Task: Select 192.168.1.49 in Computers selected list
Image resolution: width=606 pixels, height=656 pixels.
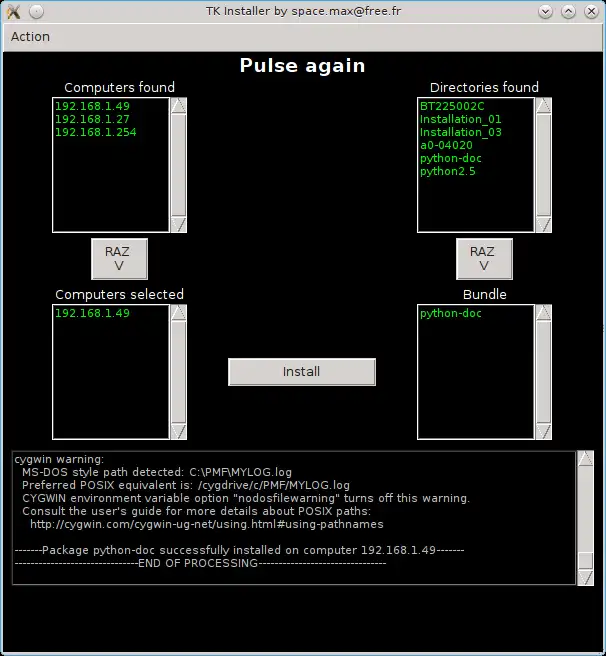Action: 92,313
